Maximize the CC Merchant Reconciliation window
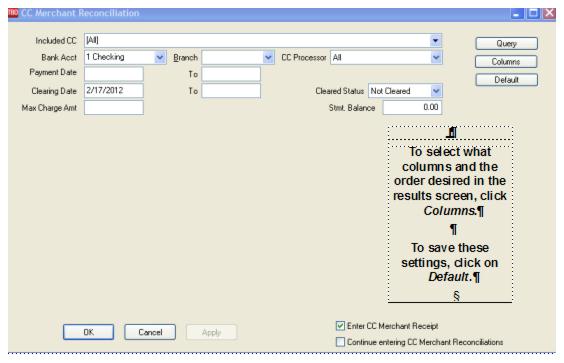564x363 pixels. (x=533, y=14)
